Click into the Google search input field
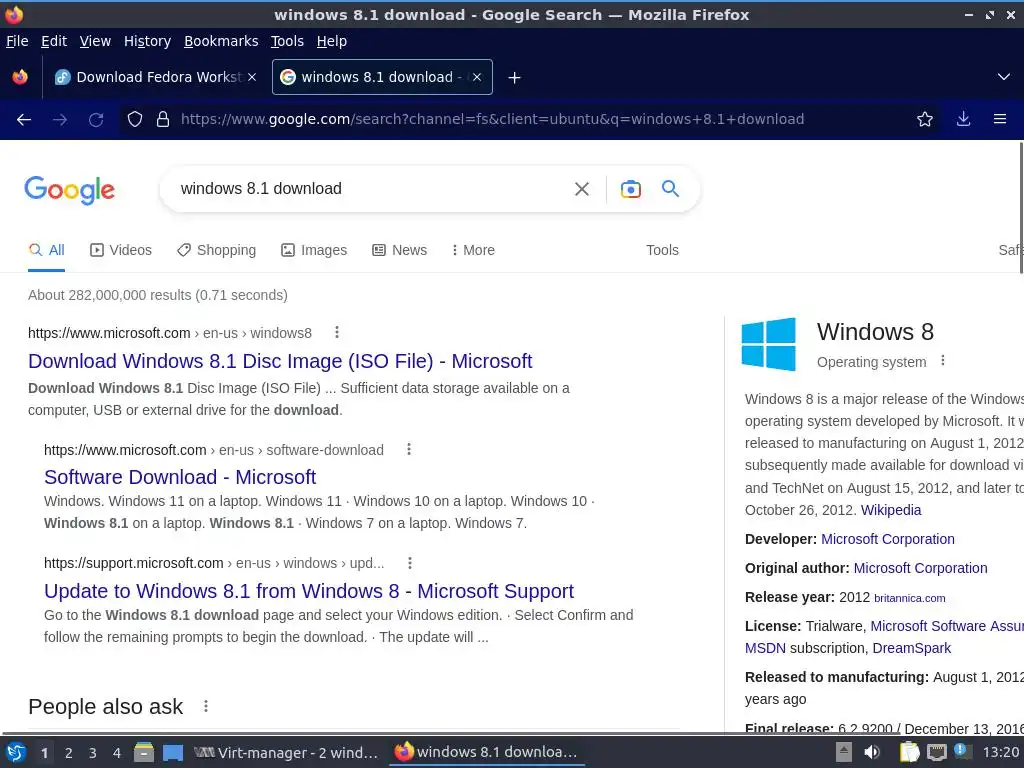 pos(372,189)
